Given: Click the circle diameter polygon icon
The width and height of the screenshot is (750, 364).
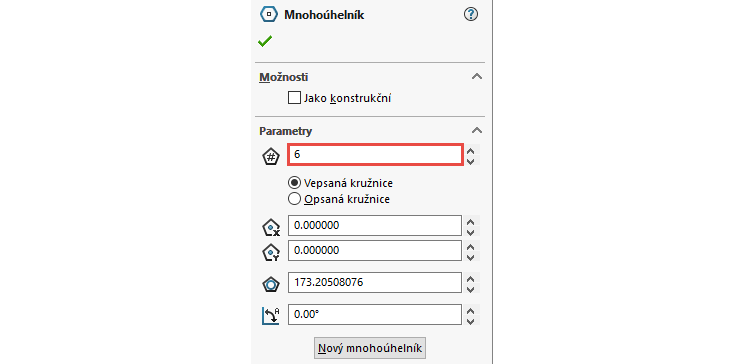Looking at the screenshot, I should coord(271,284).
